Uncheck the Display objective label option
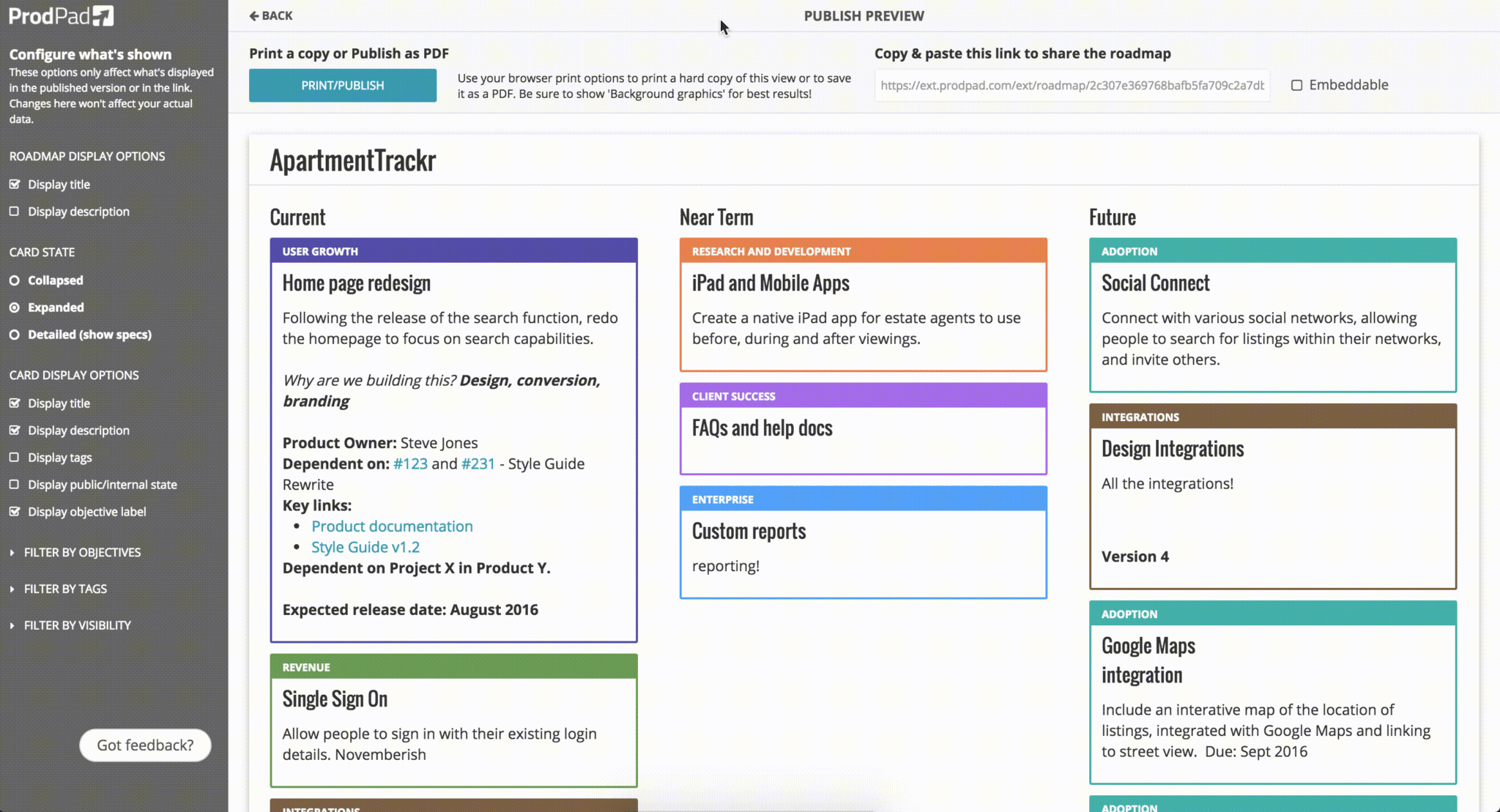Viewport: 1500px width, 812px height. coord(15,511)
